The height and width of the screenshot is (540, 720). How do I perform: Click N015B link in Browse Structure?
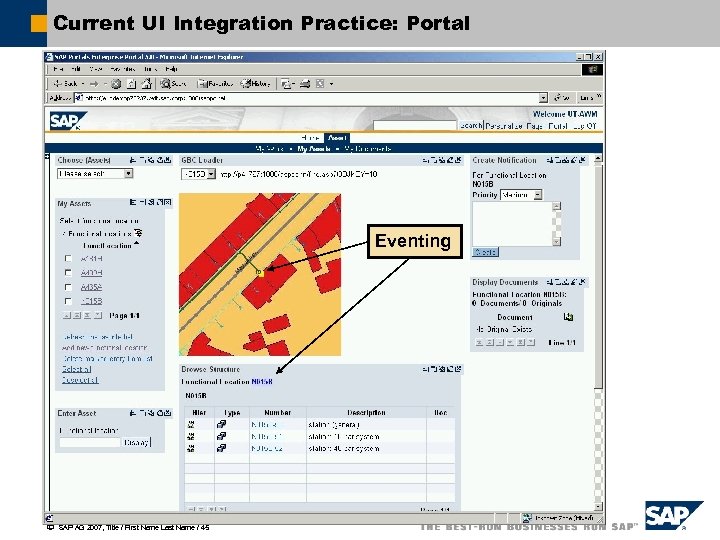(262, 382)
